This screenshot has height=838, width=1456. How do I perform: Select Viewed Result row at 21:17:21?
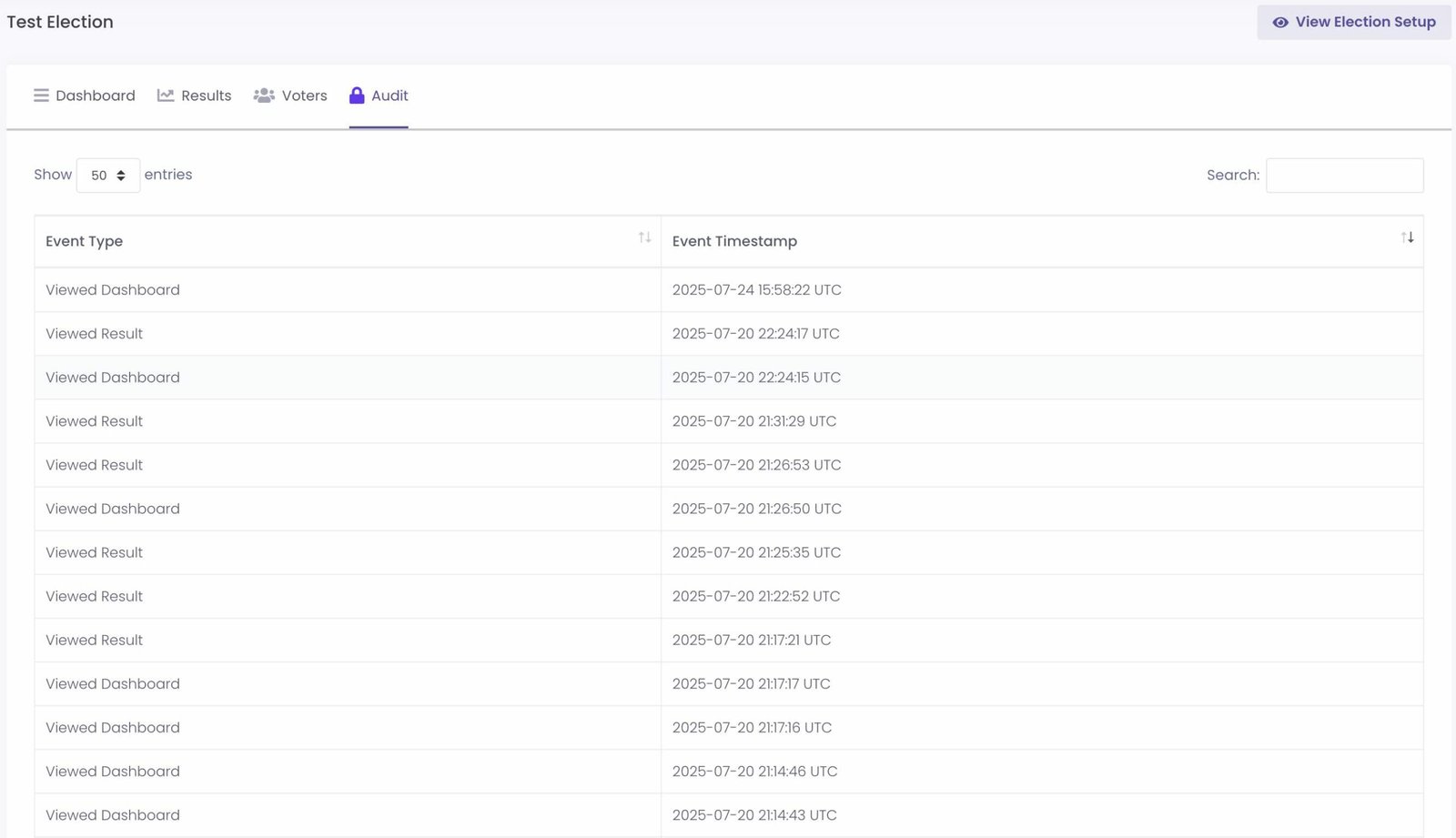coord(729,640)
